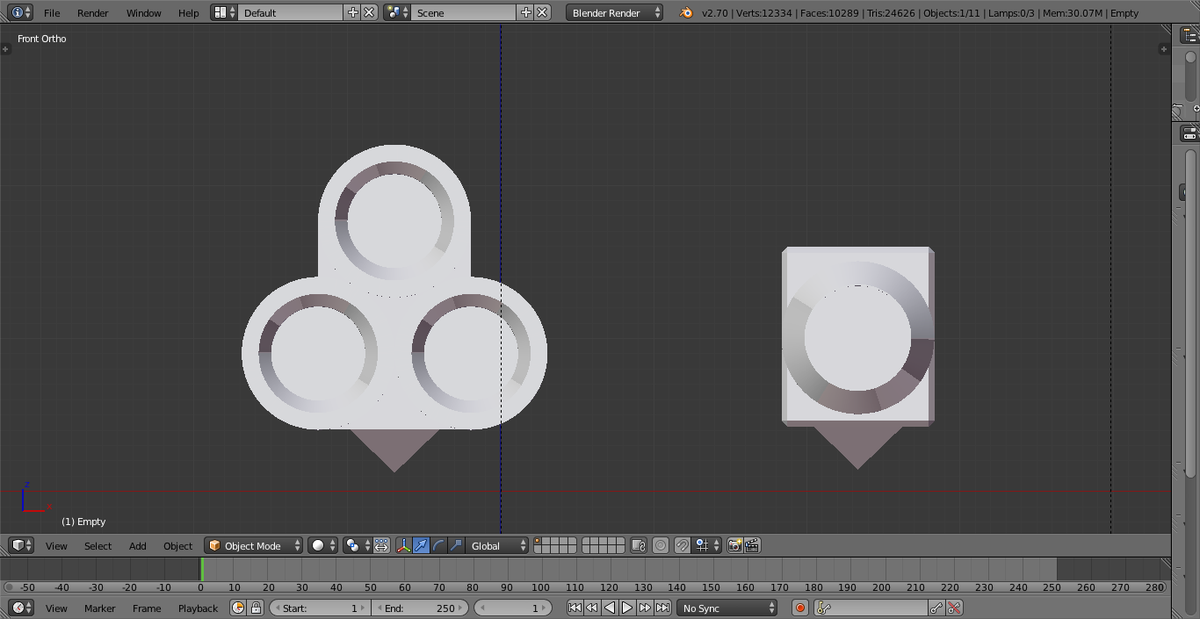The height and width of the screenshot is (619, 1200).
Task: Click the Blender logo icon
Action: 686,13
